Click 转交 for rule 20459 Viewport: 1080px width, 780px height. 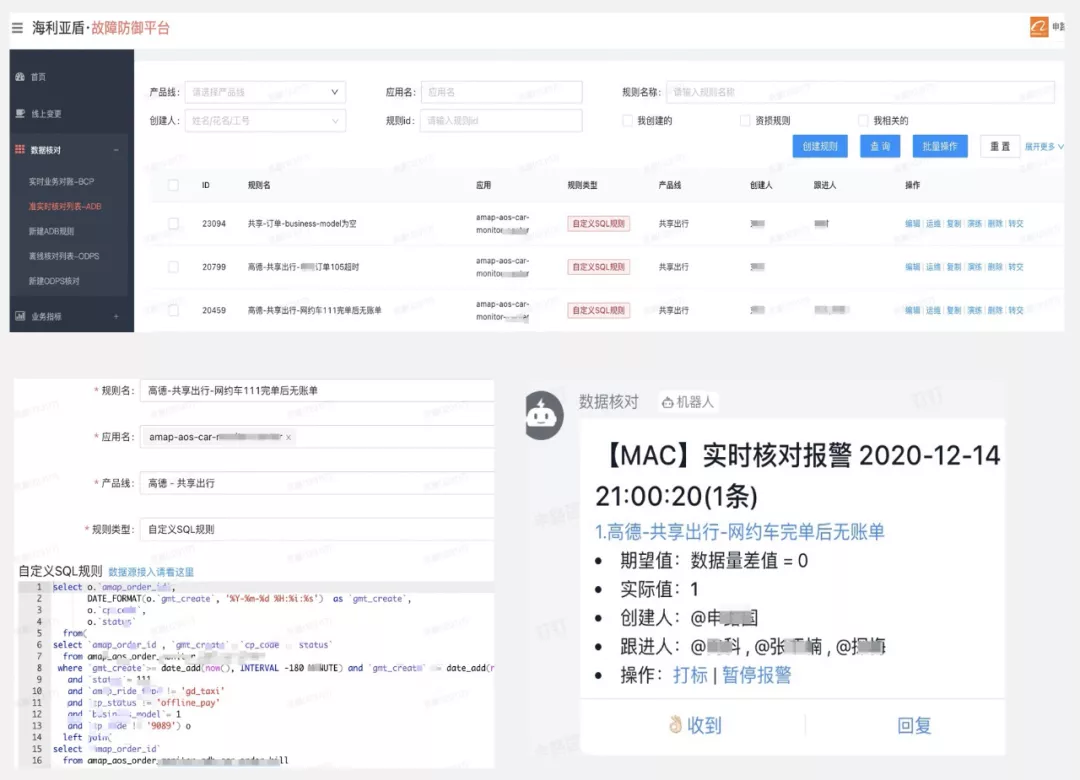pos(1016,310)
